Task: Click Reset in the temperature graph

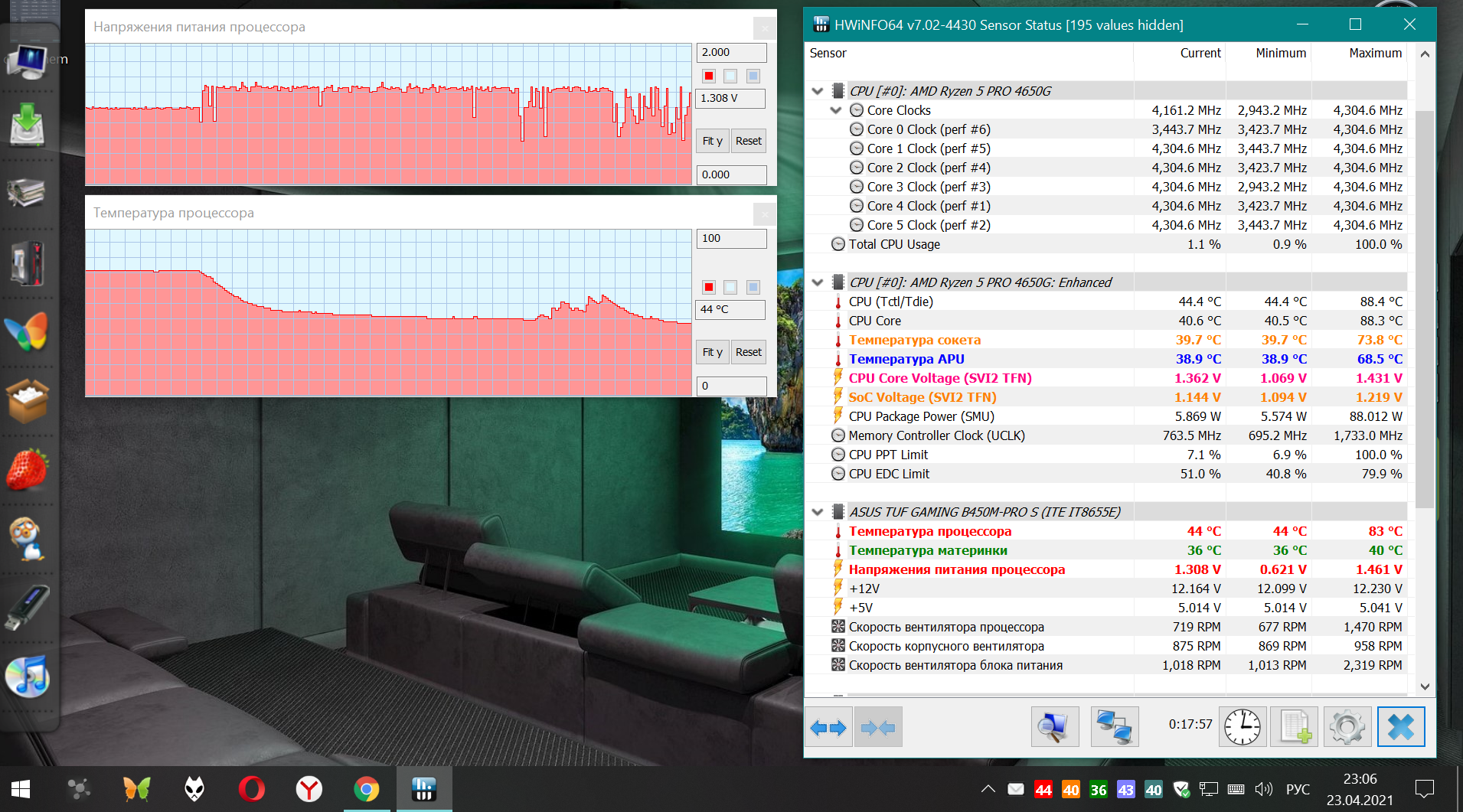Action: click(749, 352)
